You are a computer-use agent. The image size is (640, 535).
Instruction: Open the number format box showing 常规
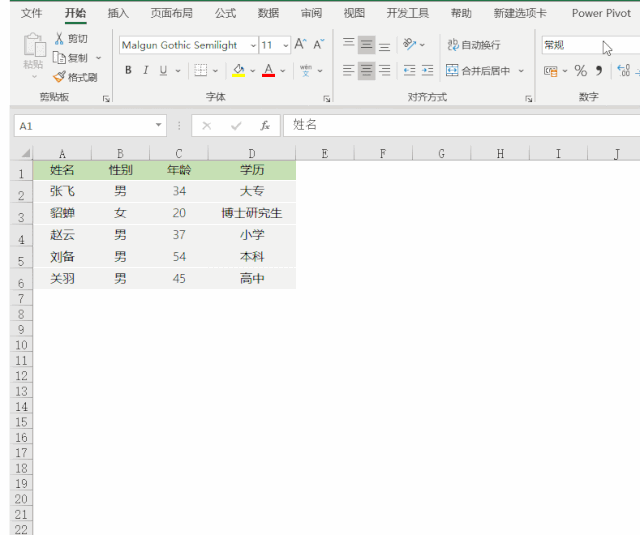[591, 45]
